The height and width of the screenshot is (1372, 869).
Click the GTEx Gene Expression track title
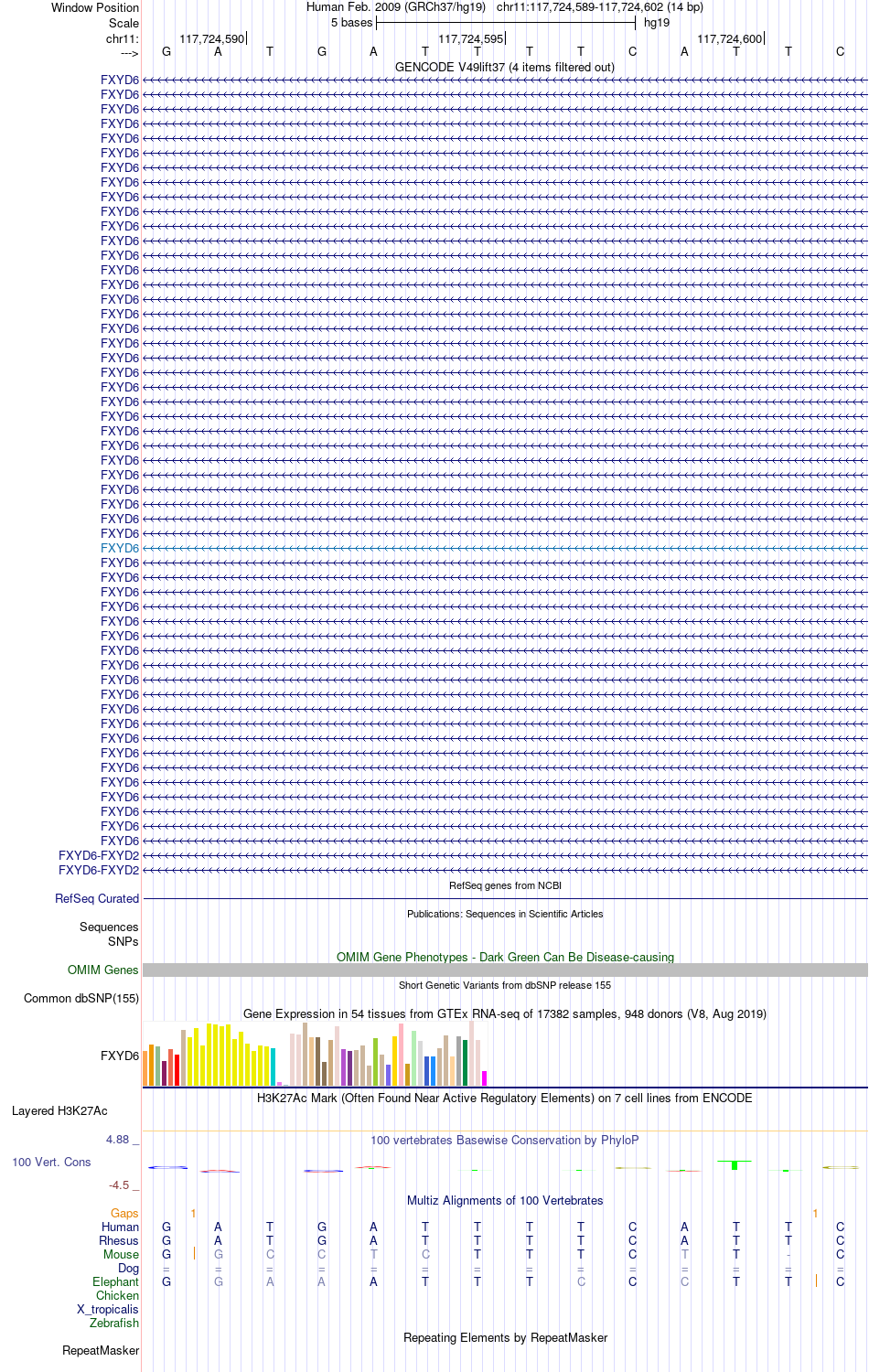[505, 1013]
